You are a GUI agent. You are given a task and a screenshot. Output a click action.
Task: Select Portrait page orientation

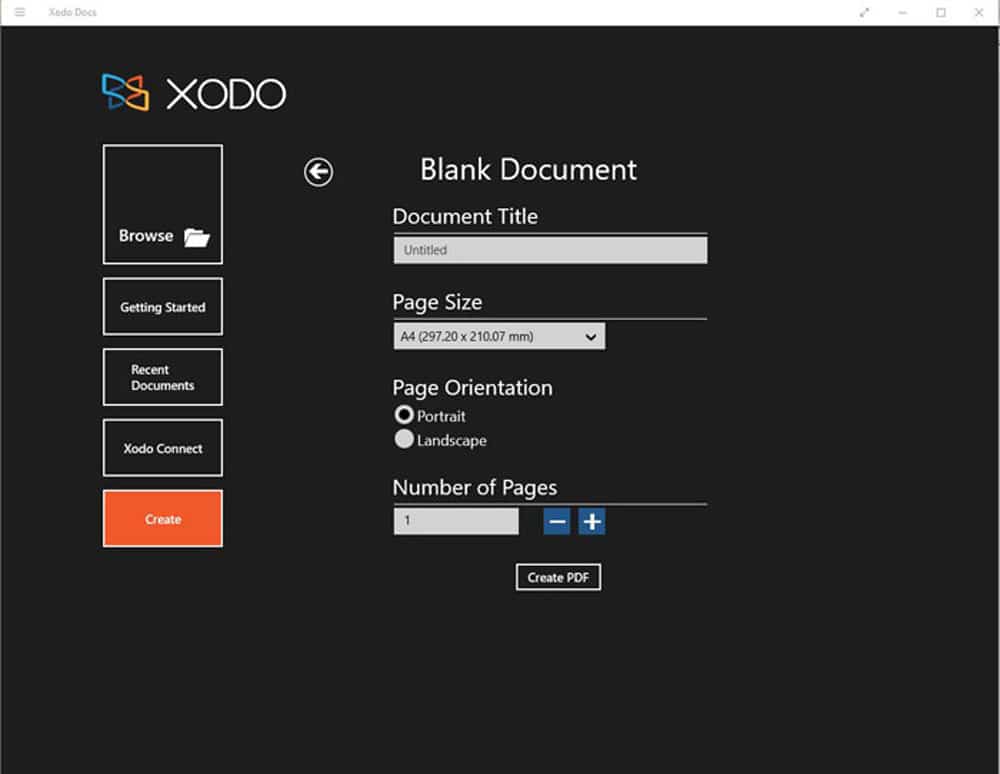404,415
